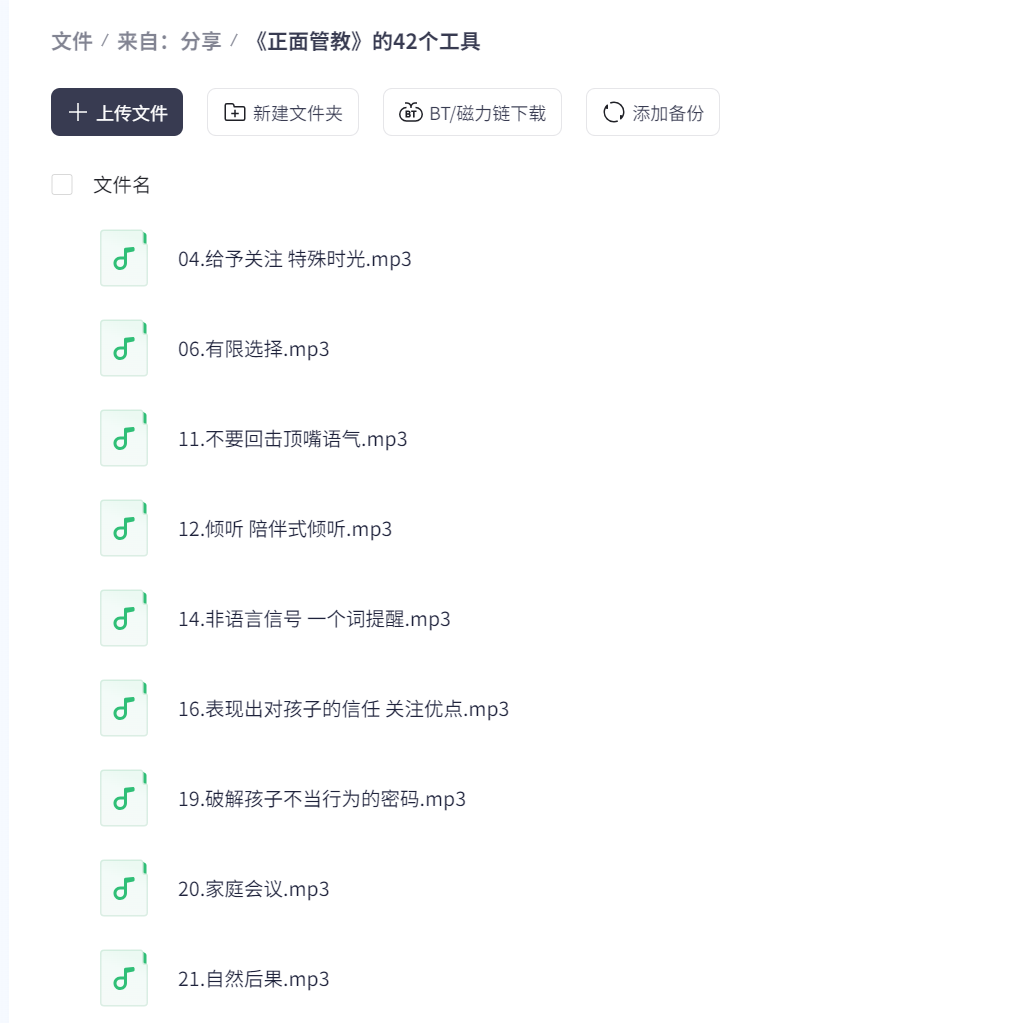Open 20.家庭会议.mp3 from the list
The width and height of the screenshot is (1026, 1023).
[x=254, y=889]
